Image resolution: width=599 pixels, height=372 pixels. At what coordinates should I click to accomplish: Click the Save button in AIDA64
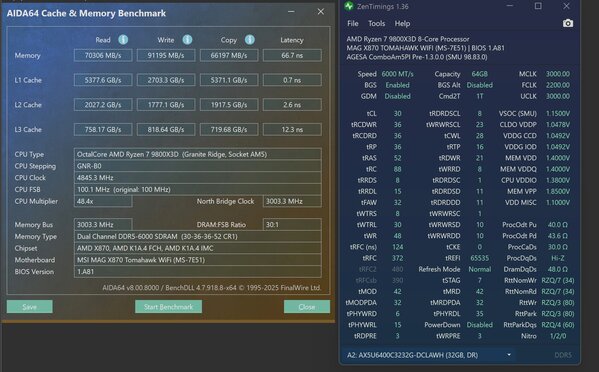tap(29, 307)
